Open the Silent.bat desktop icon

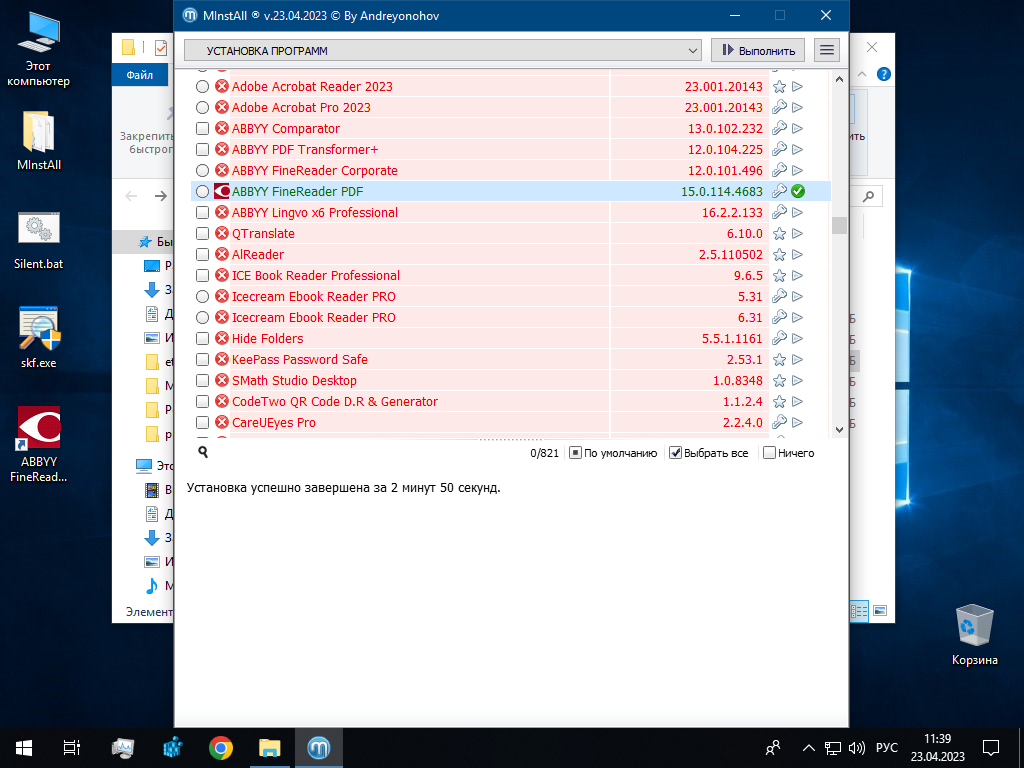point(39,240)
